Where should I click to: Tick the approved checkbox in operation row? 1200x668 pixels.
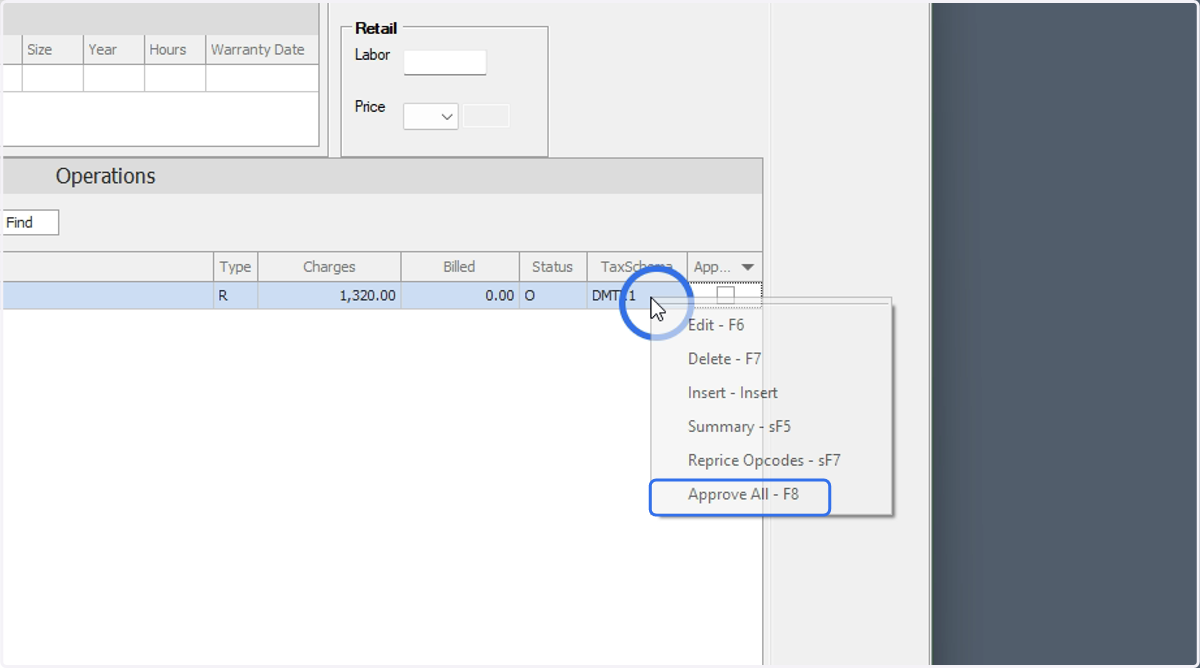click(725, 295)
